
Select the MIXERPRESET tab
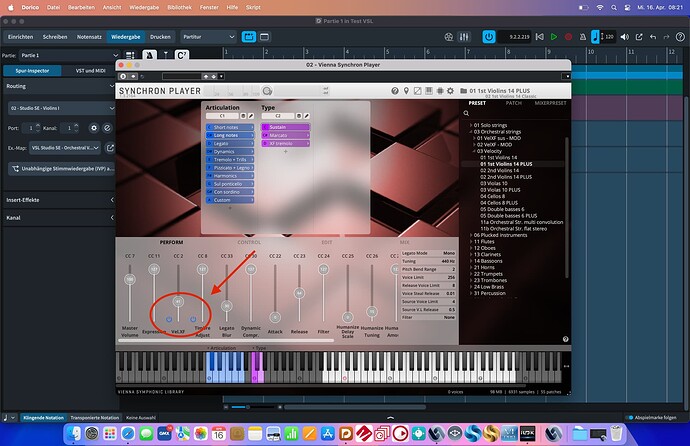coord(551,103)
